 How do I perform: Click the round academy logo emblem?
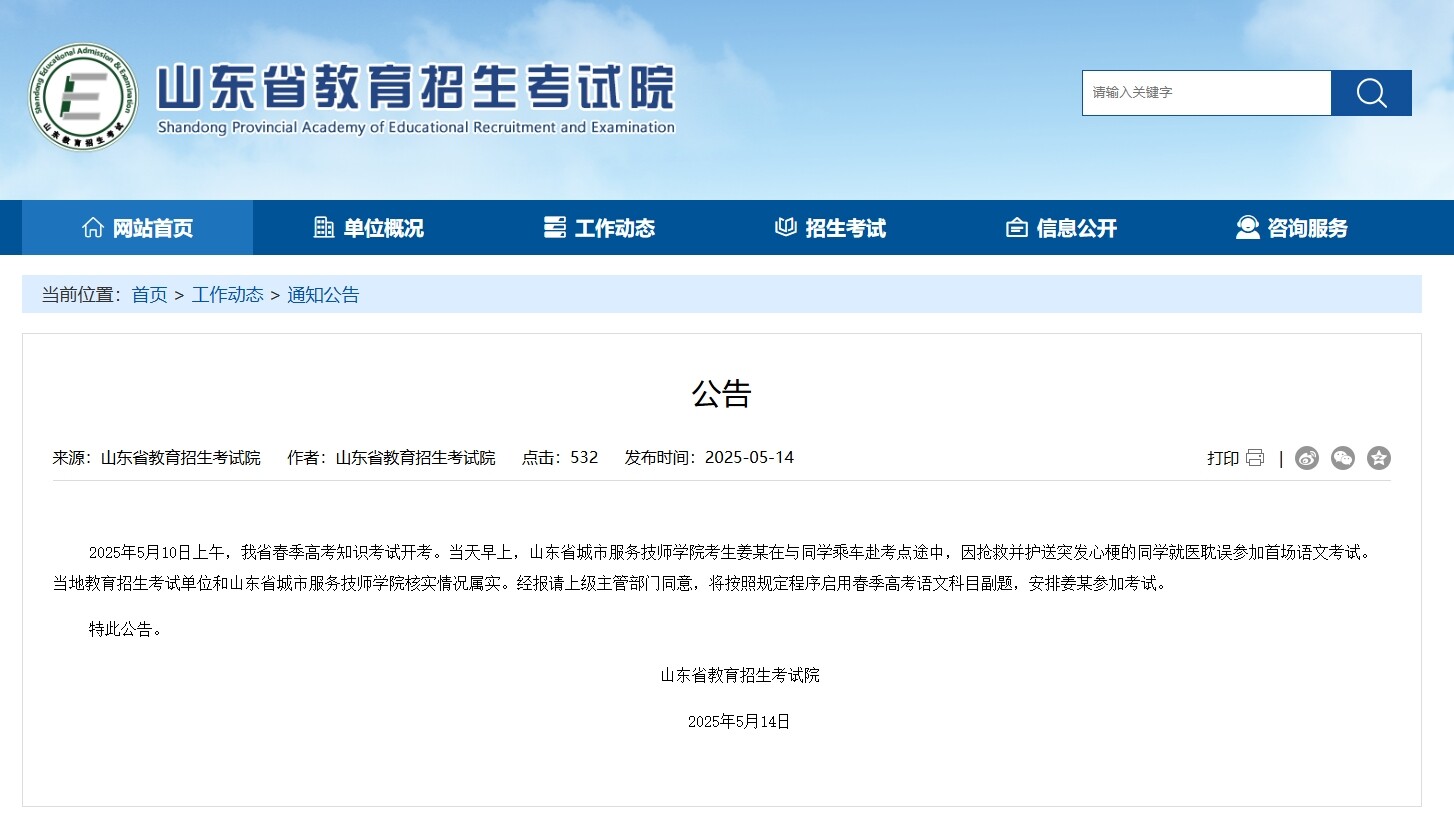coord(84,97)
